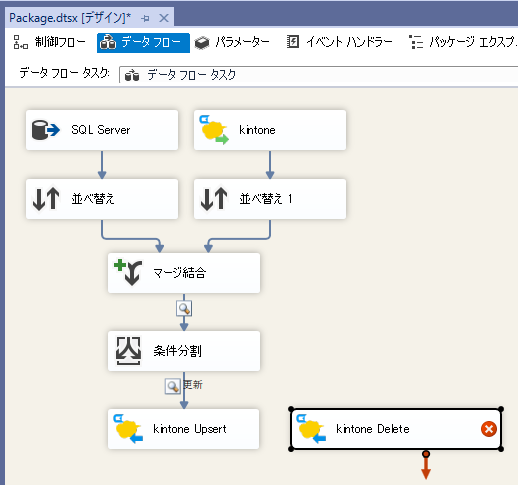Switch to the データ フロー tab
This screenshot has height=485, width=518.
(143, 43)
